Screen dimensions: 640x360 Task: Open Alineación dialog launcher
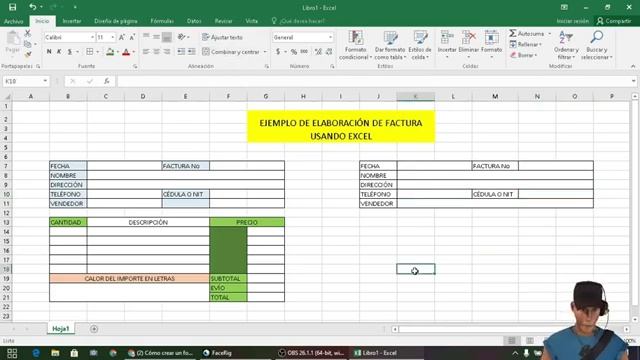[x=267, y=66]
